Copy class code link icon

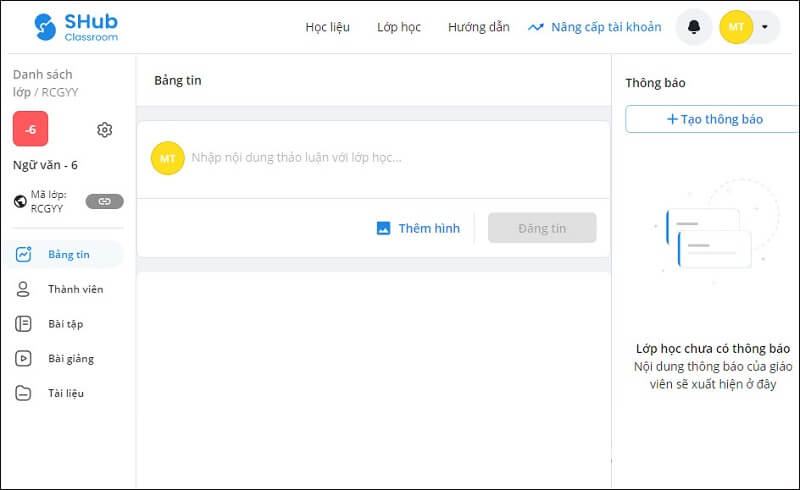click(x=104, y=201)
